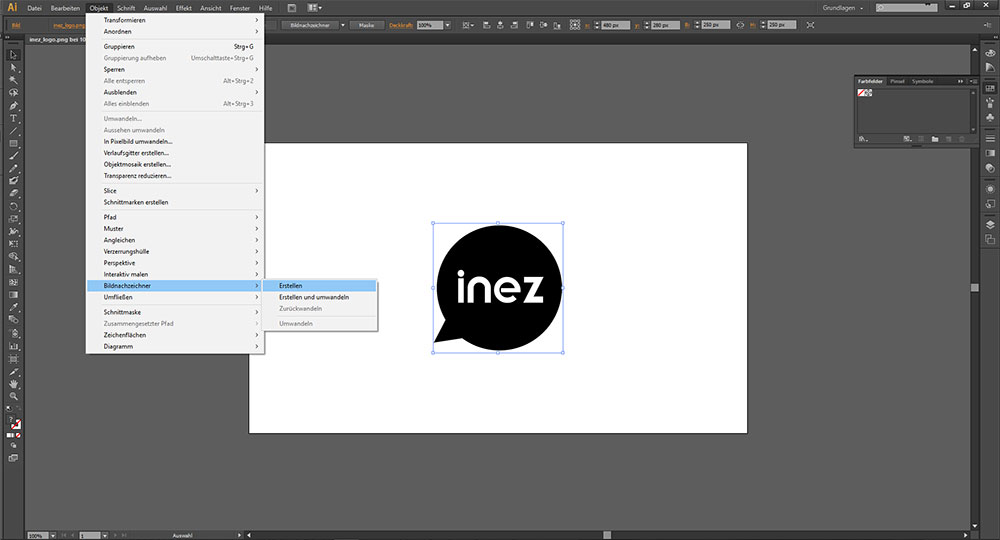Click the new color group folder icon
Image resolution: width=1000 pixels, height=540 pixels.
(935, 139)
